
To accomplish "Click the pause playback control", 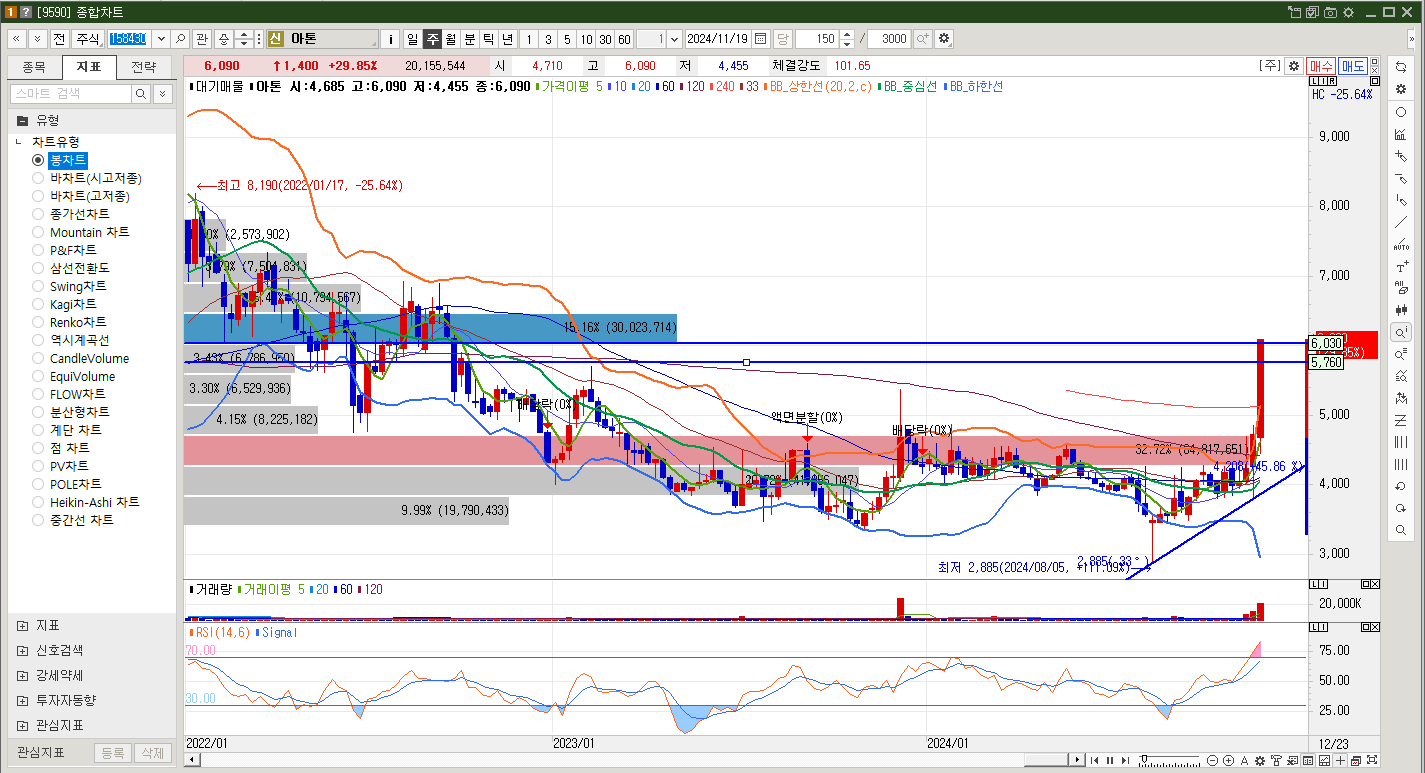I will click(x=1109, y=760).
